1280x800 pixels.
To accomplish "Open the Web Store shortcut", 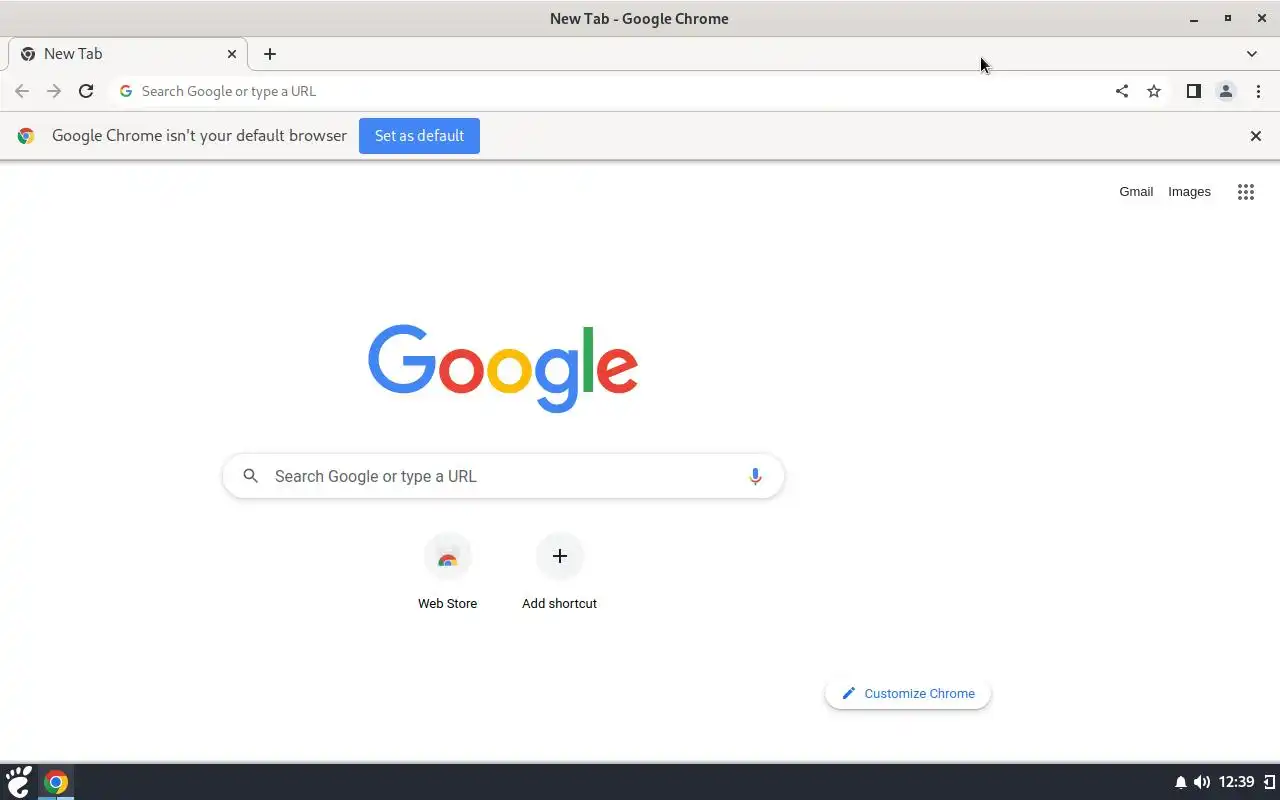I will [x=447, y=572].
